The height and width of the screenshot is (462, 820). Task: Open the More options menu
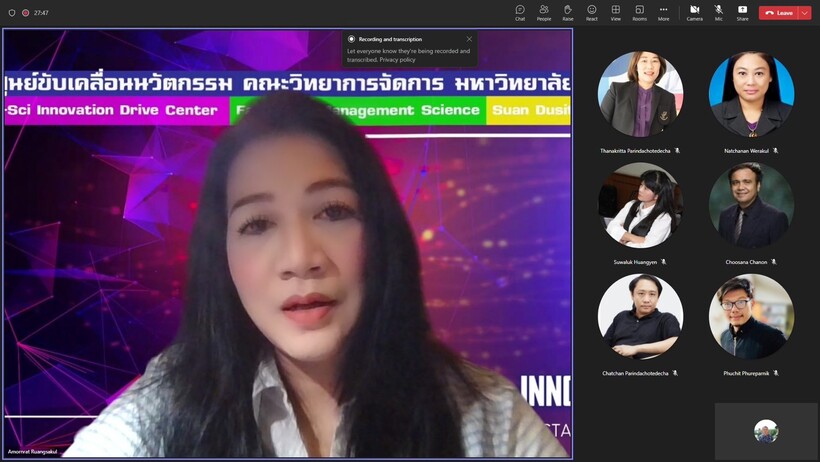pyautogui.click(x=664, y=13)
